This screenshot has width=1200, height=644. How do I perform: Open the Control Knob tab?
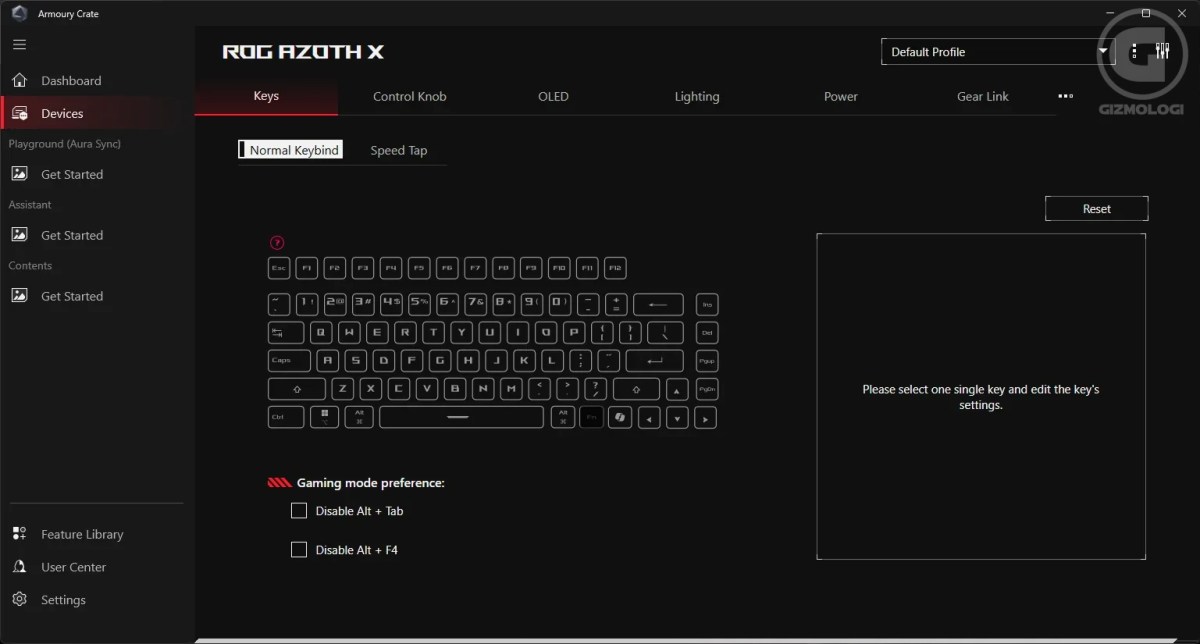pos(409,97)
